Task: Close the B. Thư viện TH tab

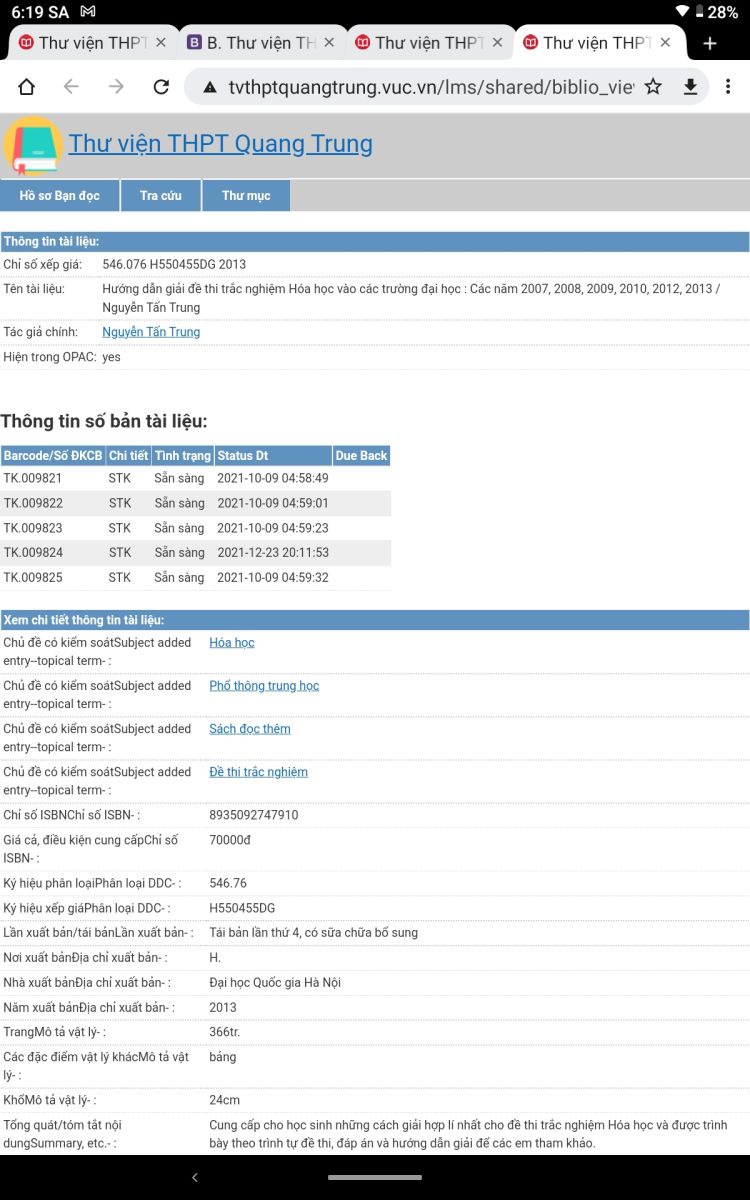Action: point(330,43)
